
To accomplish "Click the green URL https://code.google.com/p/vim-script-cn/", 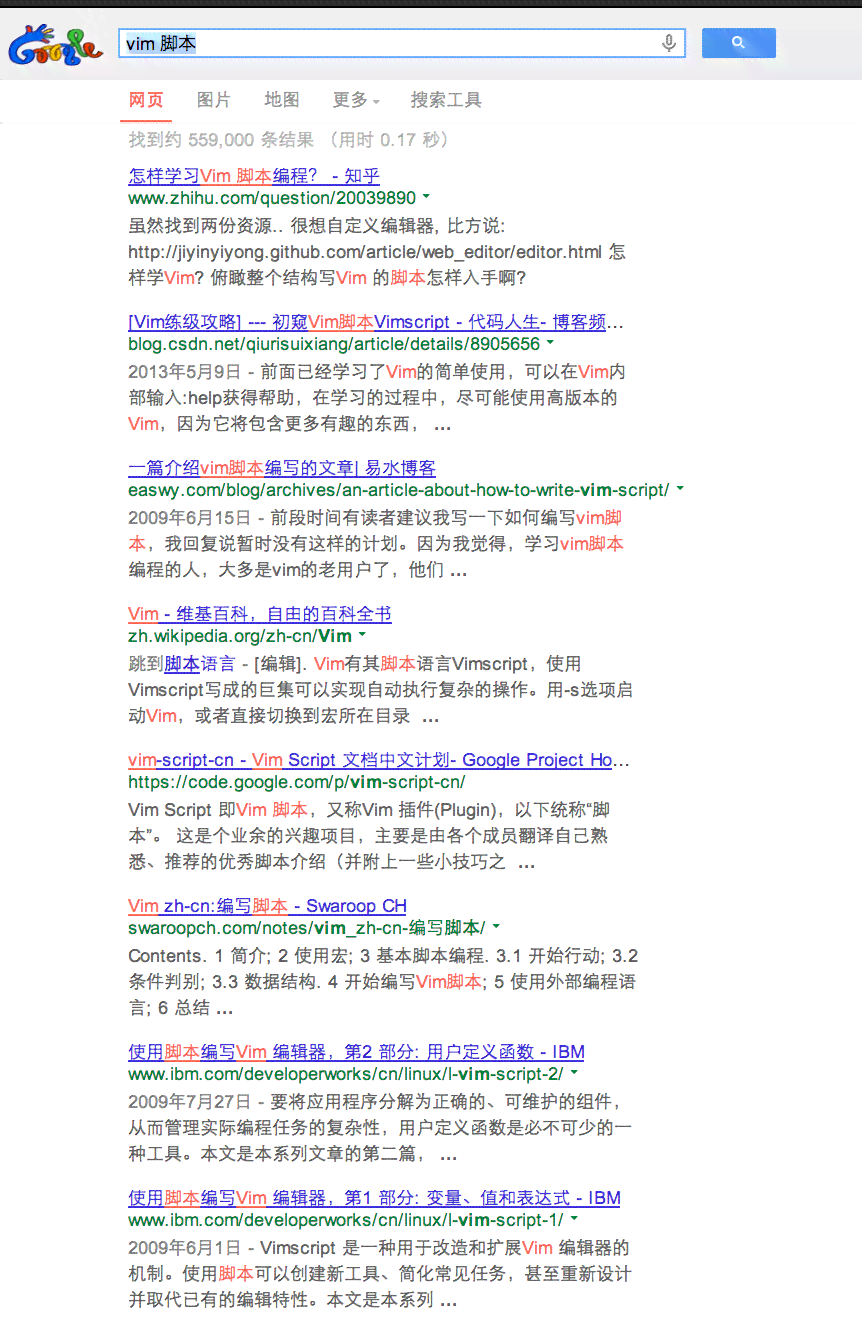I will click(x=297, y=782).
